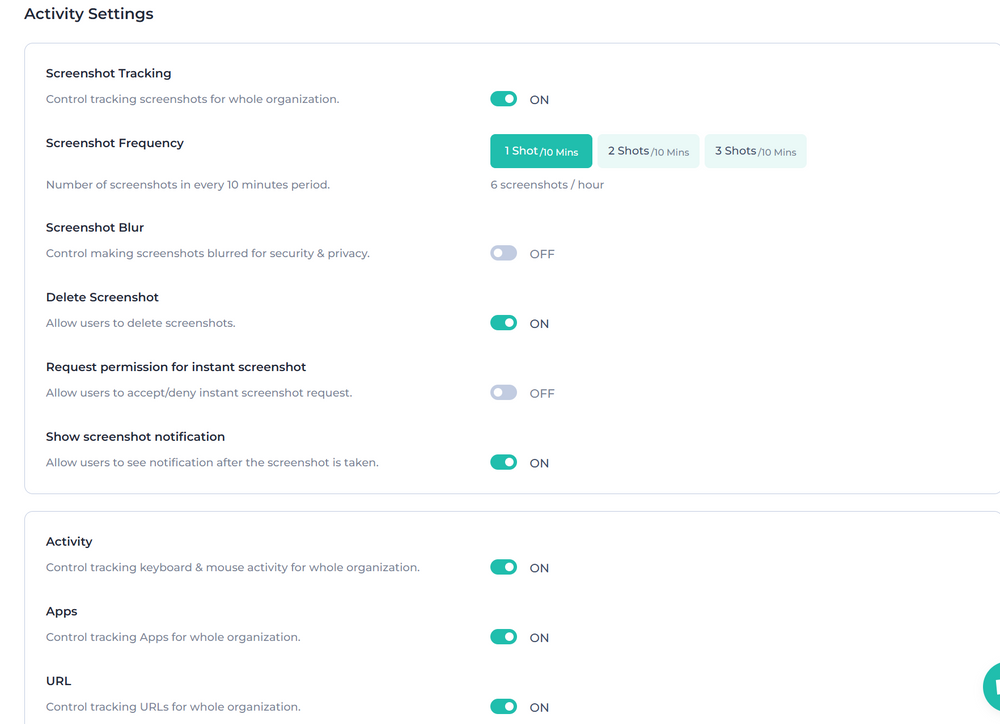Enable Request permission for instant screenshot
1000x724 pixels.
[x=503, y=392]
